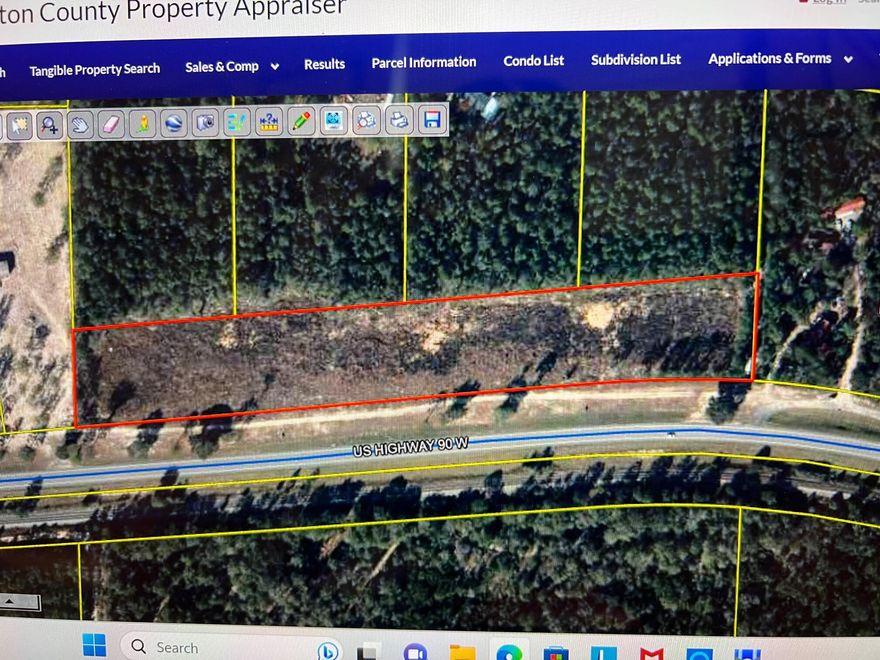Select the yellow highlighter marker tool
This screenshot has height=660, width=880.
pyautogui.click(x=143, y=122)
